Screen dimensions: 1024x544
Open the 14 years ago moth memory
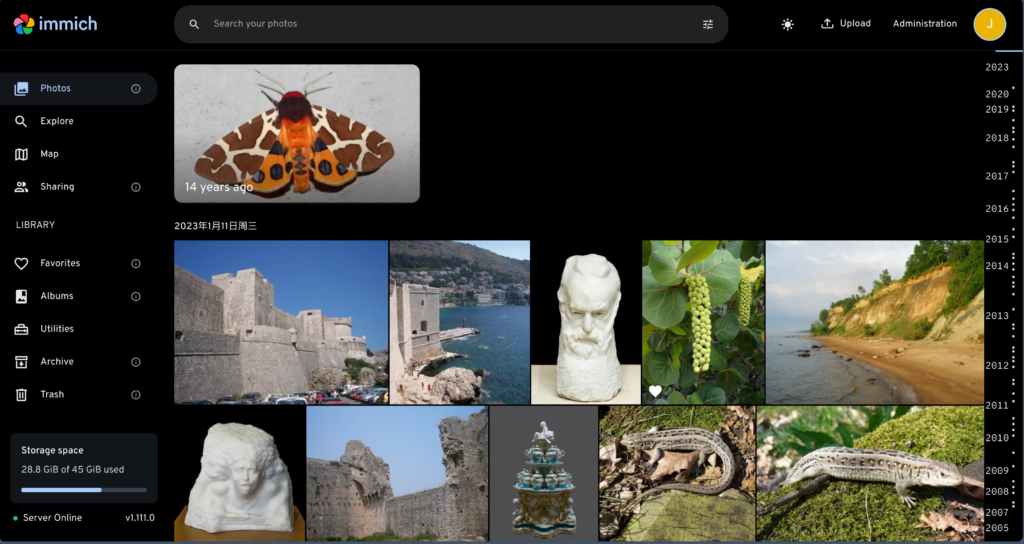(x=296, y=133)
